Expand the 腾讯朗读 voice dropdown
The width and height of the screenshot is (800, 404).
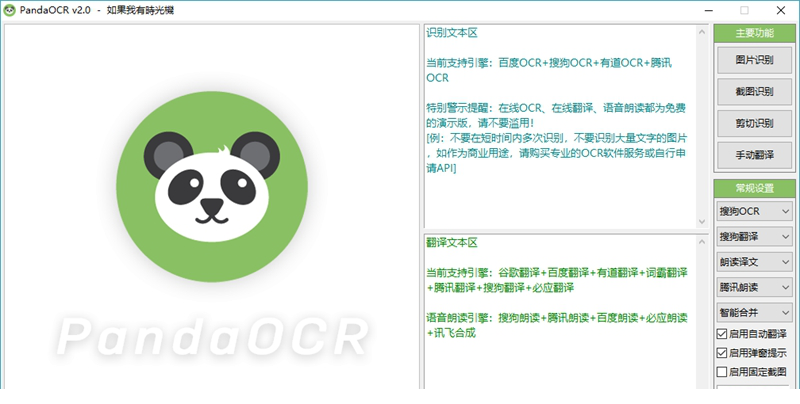click(754, 287)
